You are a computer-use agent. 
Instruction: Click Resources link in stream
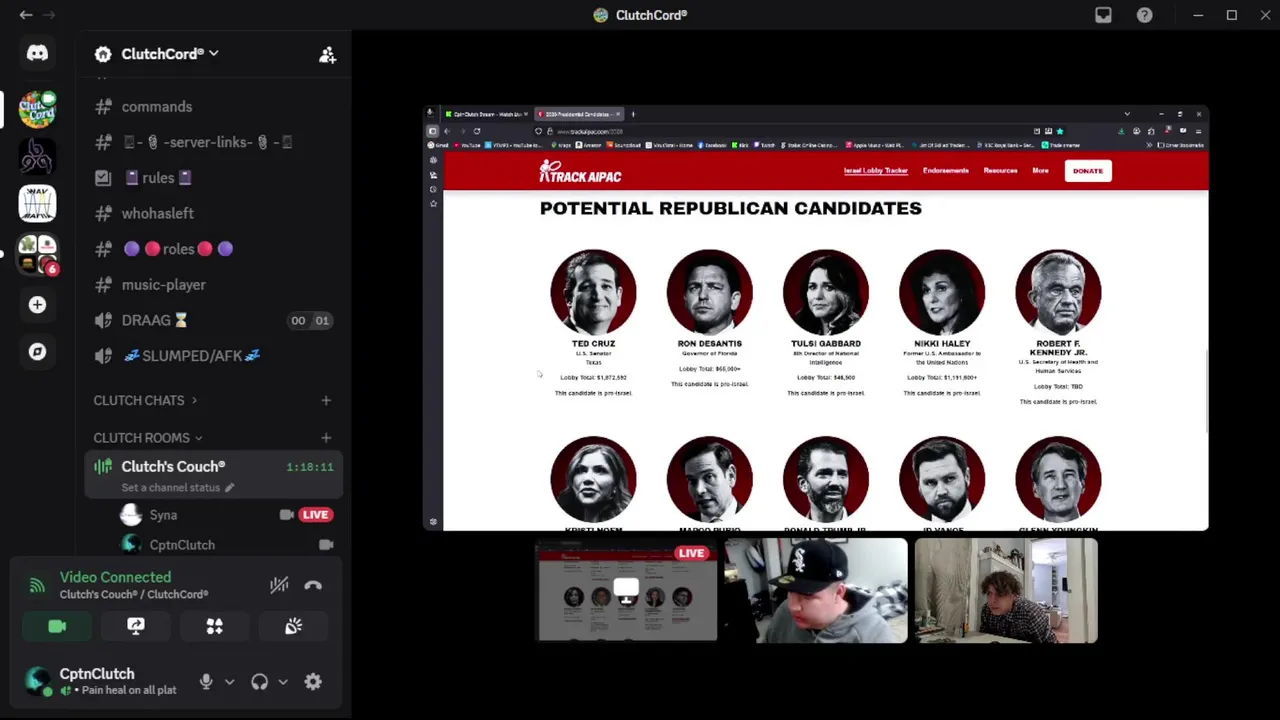(x=1000, y=171)
